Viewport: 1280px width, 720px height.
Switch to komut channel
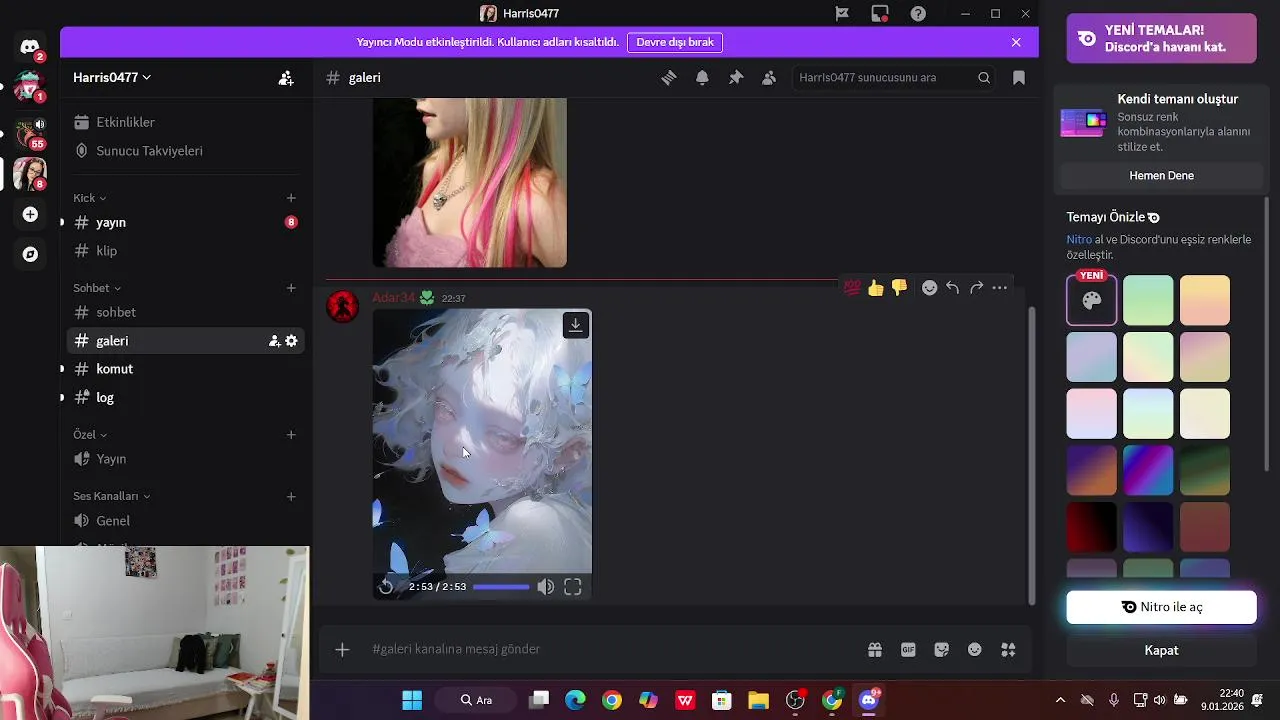(x=185, y=369)
